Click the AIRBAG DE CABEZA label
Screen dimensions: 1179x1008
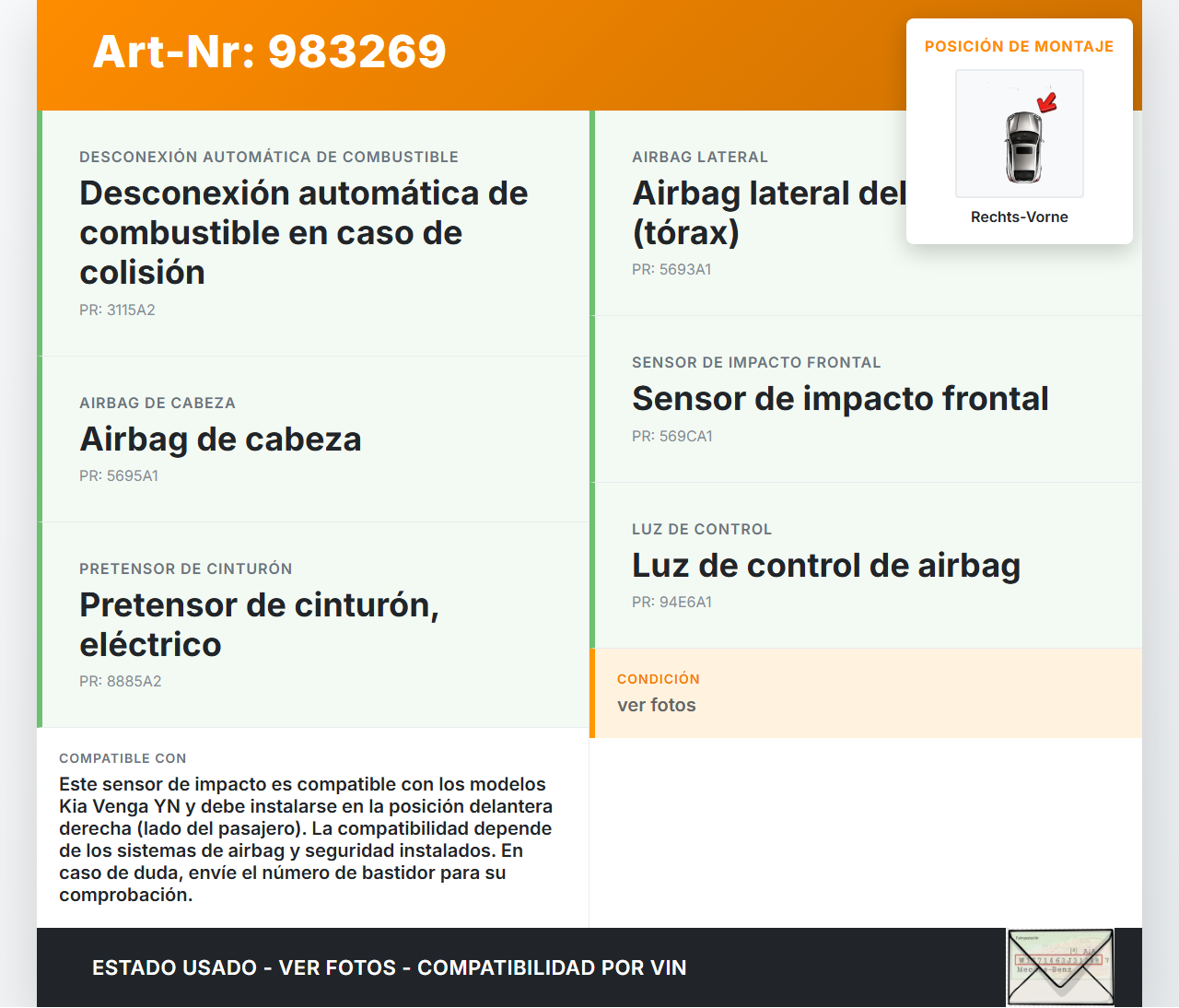pos(158,404)
